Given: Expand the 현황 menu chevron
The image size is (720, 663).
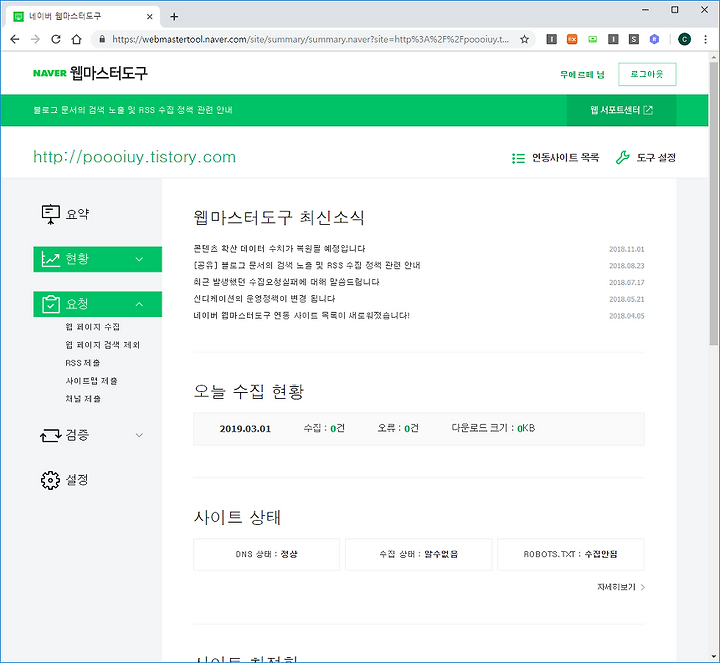Looking at the screenshot, I should (x=140, y=259).
